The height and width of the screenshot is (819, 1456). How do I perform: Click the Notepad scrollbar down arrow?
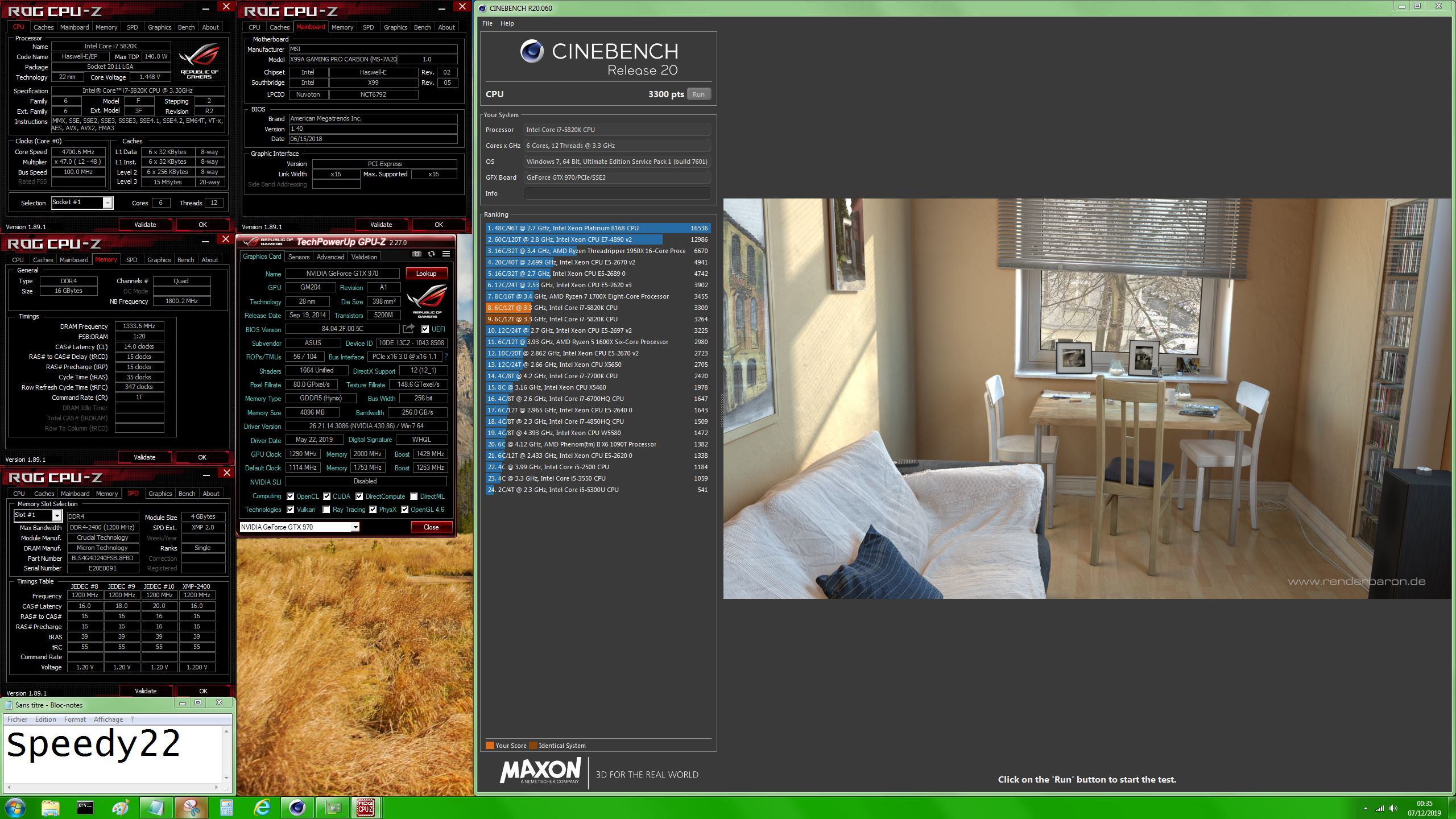(x=226, y=777)
